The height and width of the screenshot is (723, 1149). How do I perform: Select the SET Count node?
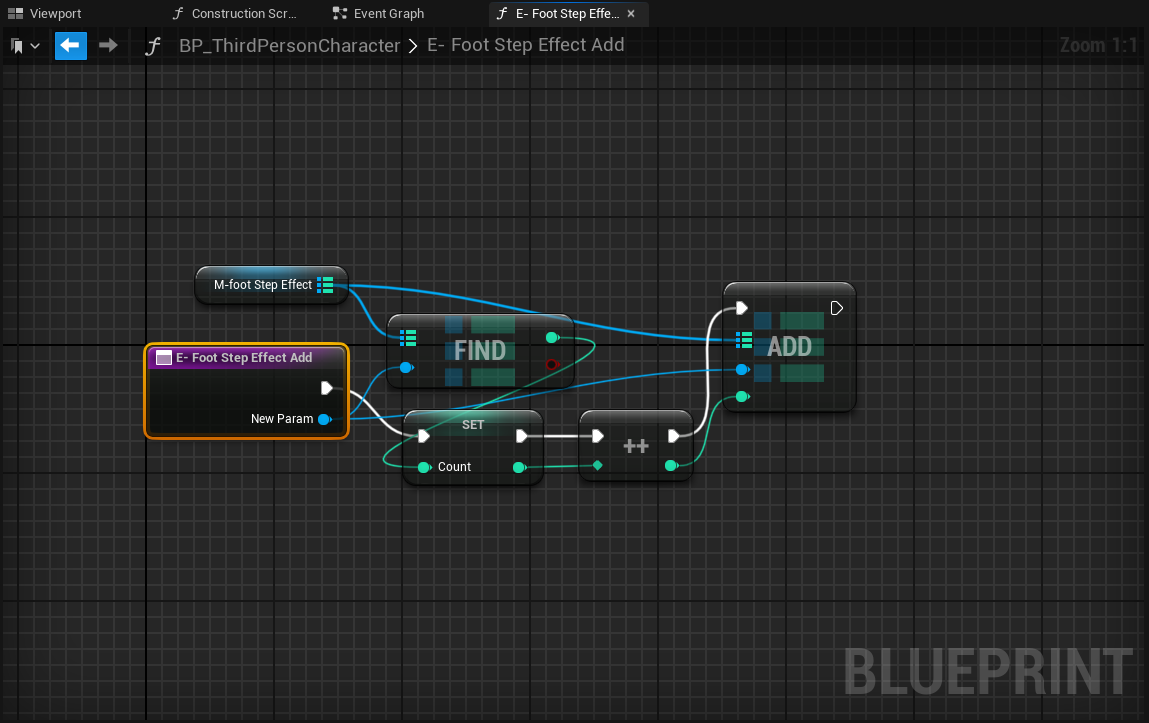click(x=473, y=447)
